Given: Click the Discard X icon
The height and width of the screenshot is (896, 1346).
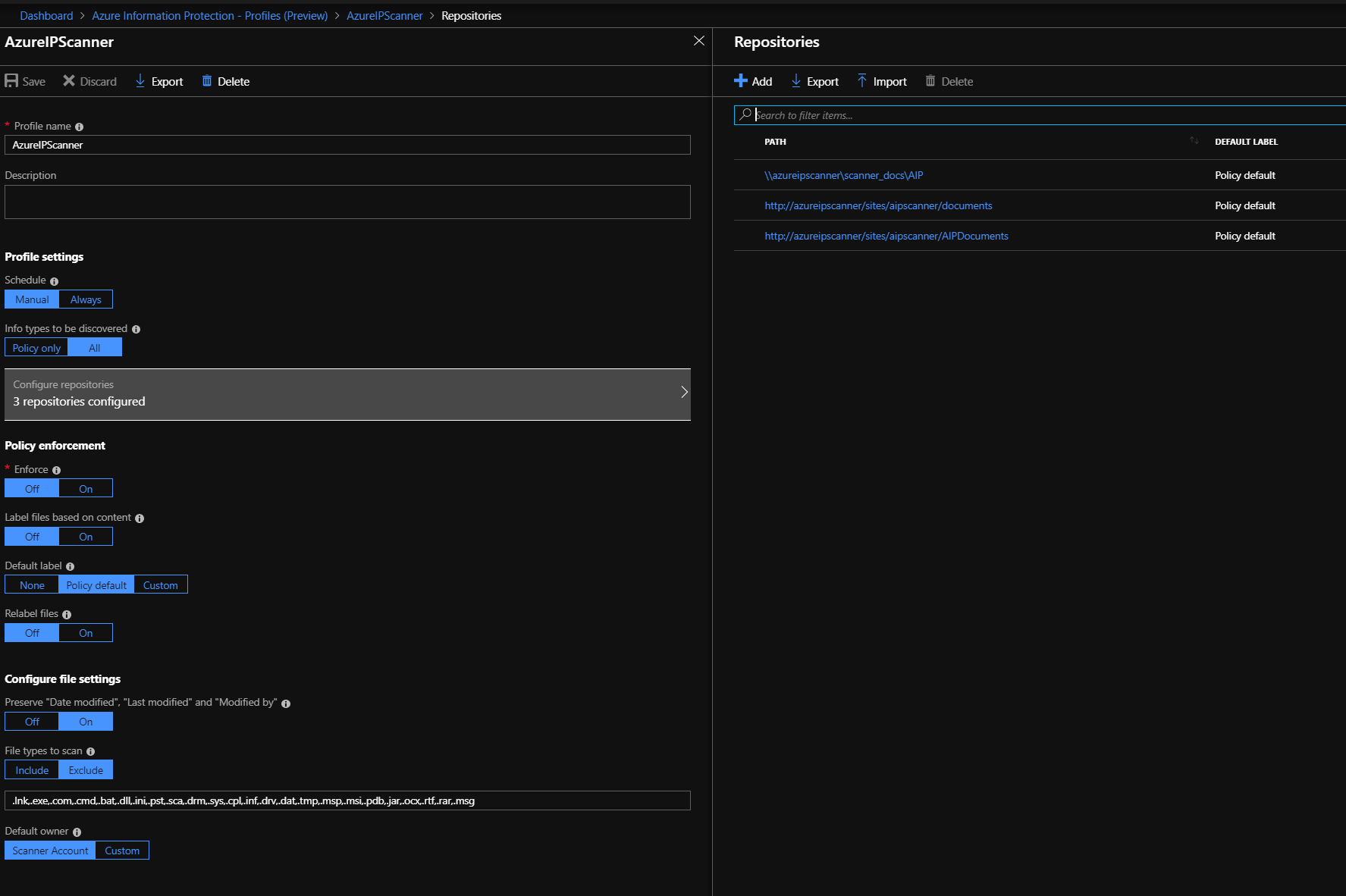Looking at the screenshot, I should pyautogui.click(x=69, y=81).
